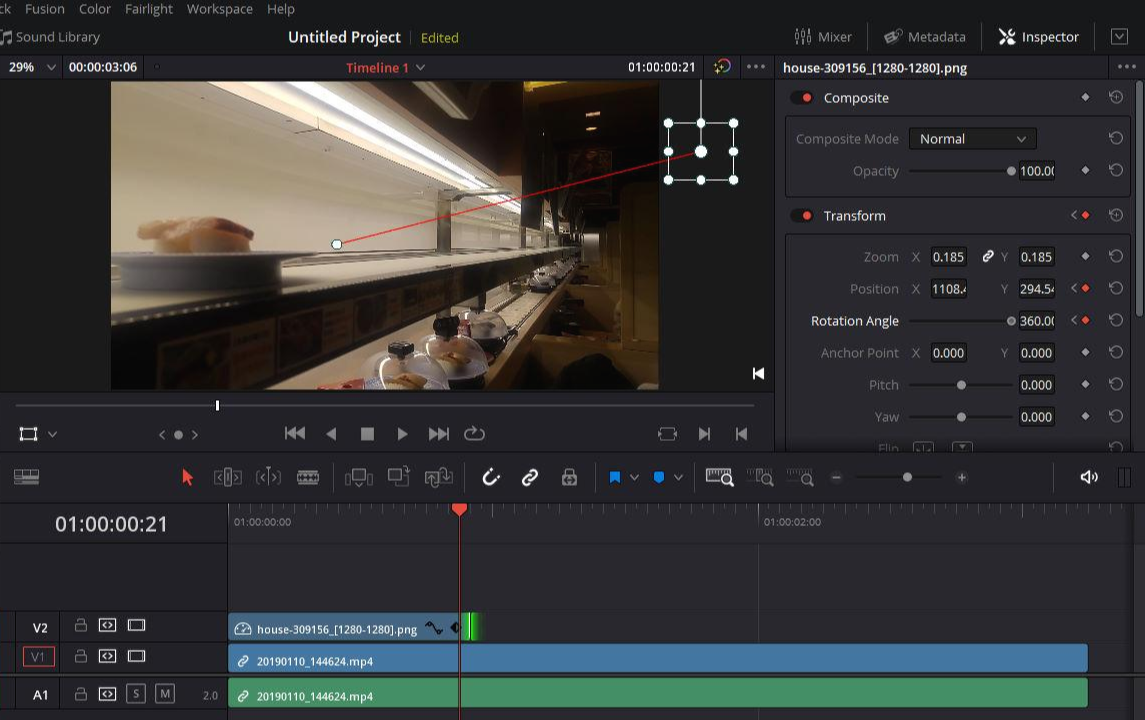Click the Overwrite Clip icon

tap(399, 477)
